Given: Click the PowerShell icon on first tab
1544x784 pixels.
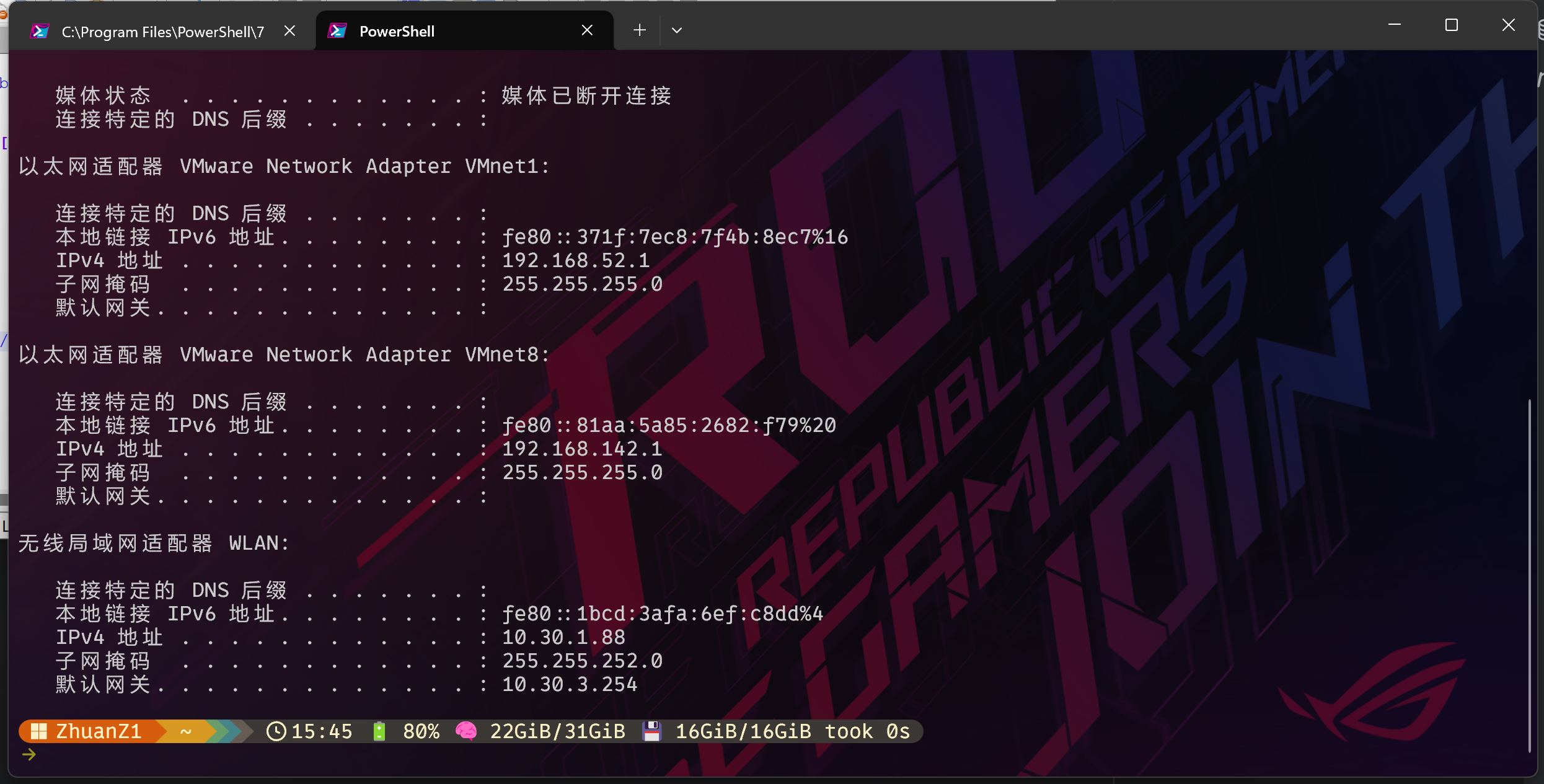Looking at the screenshot, I should pos(40,31).
